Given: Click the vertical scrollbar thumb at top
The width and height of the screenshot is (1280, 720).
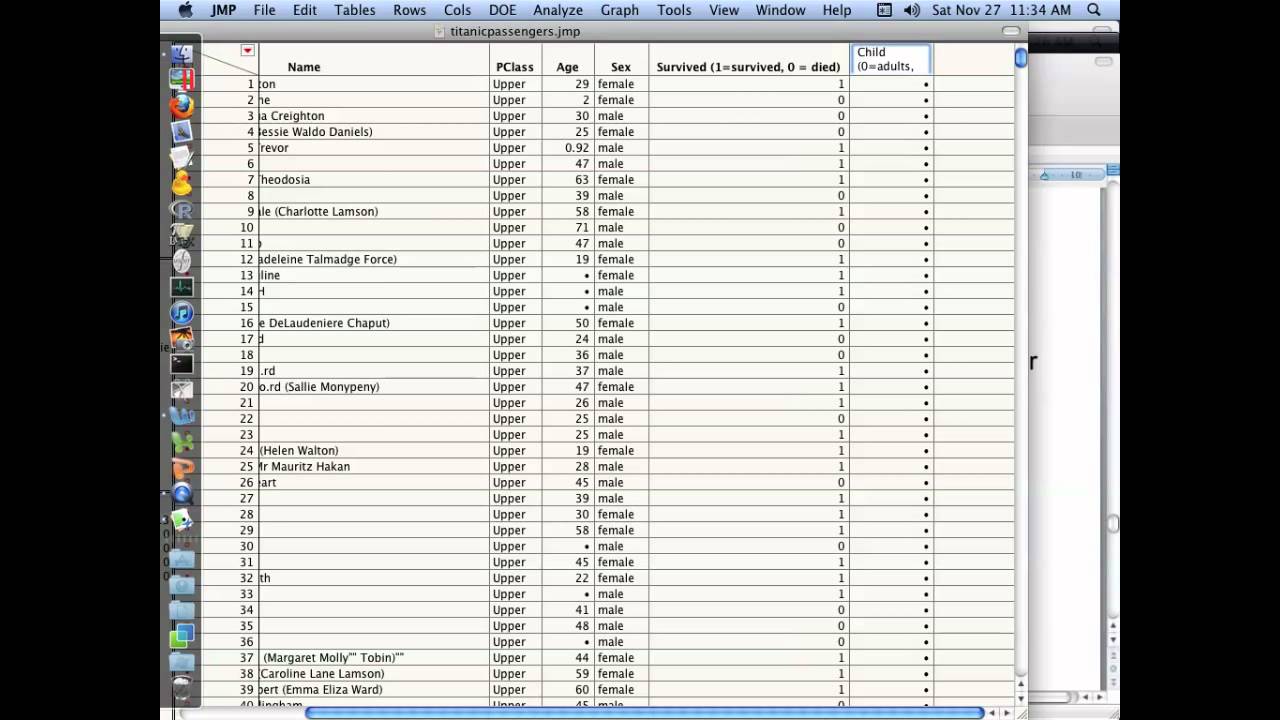Looking at the screenshot, I should [1020, 58].
